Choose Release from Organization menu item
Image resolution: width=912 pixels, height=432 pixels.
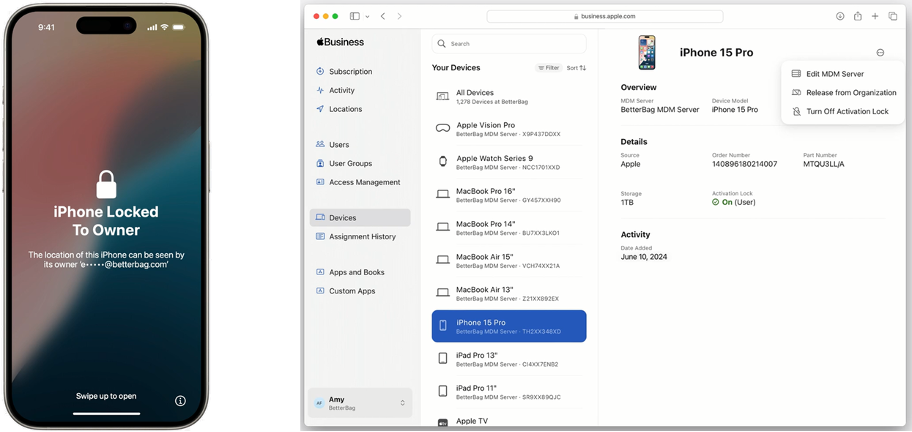click(842, 92)
